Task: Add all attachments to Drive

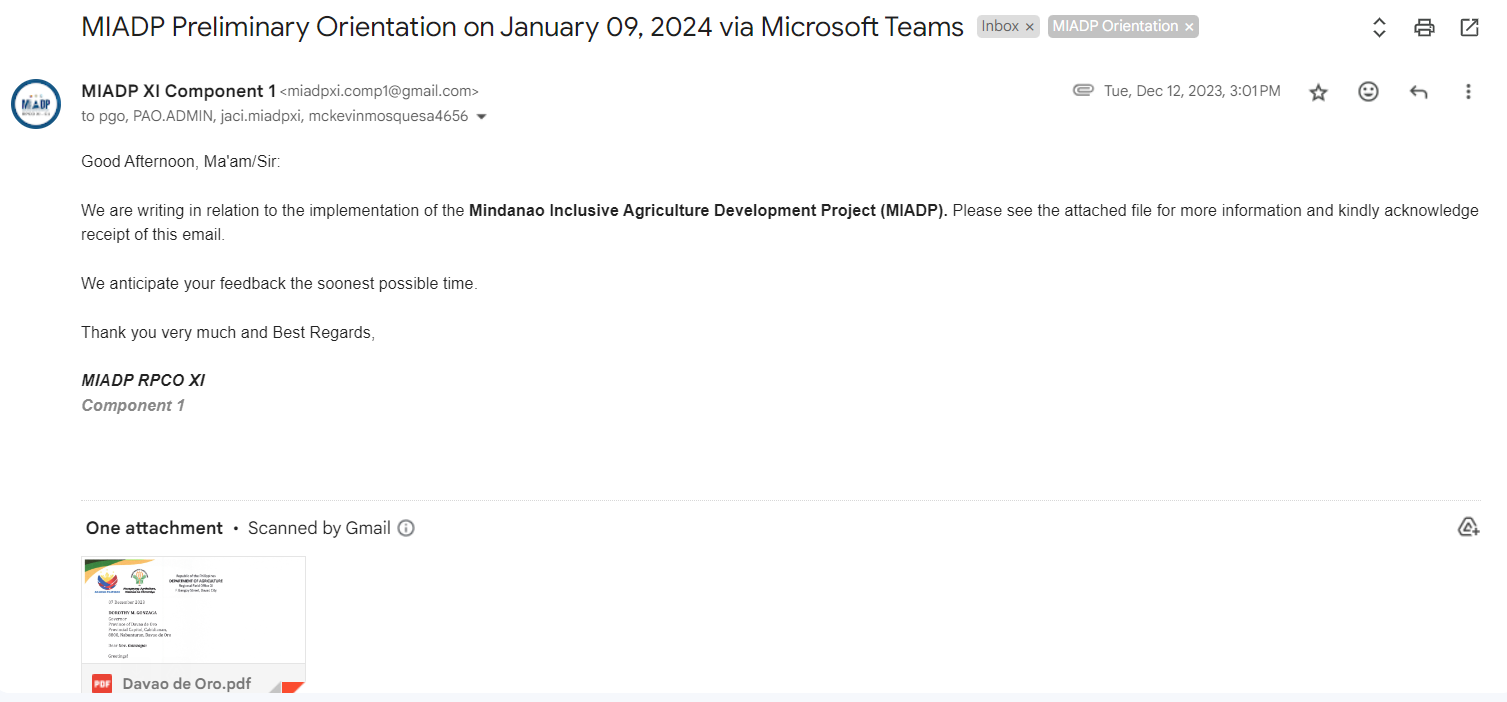Action: click(x=1468, y=527)
